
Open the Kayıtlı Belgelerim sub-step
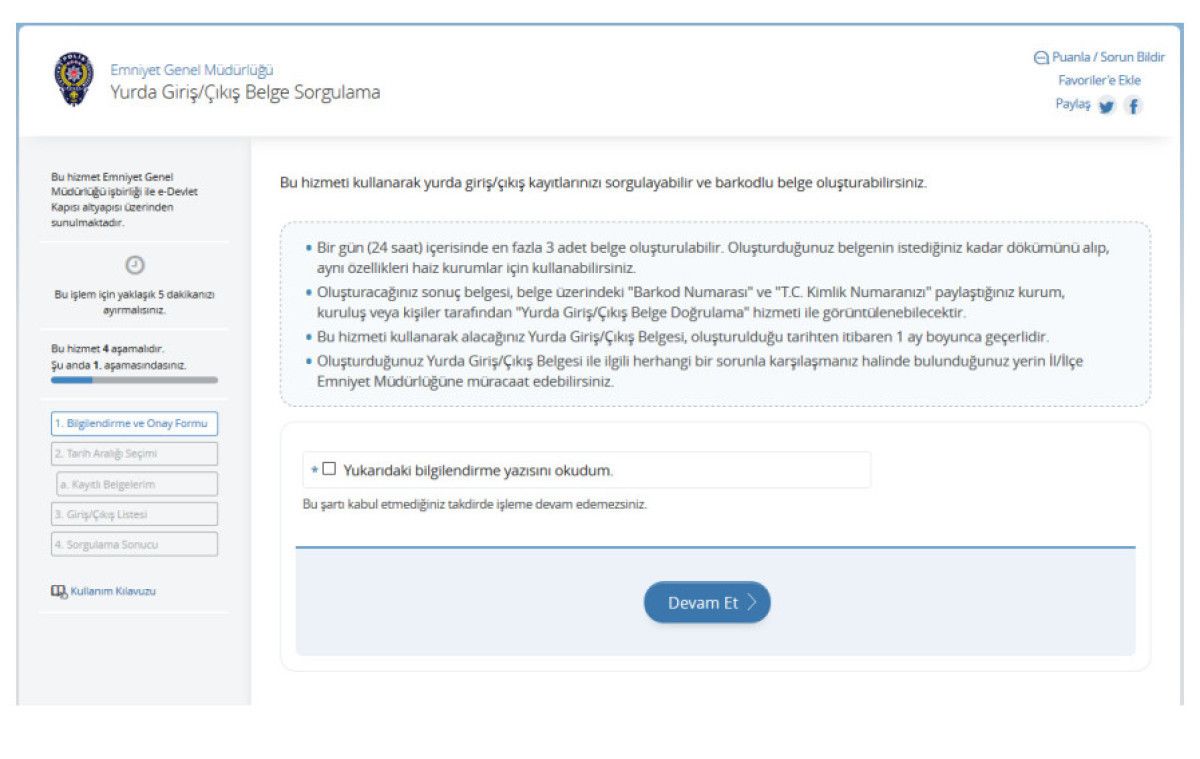[x=137, y=484]
